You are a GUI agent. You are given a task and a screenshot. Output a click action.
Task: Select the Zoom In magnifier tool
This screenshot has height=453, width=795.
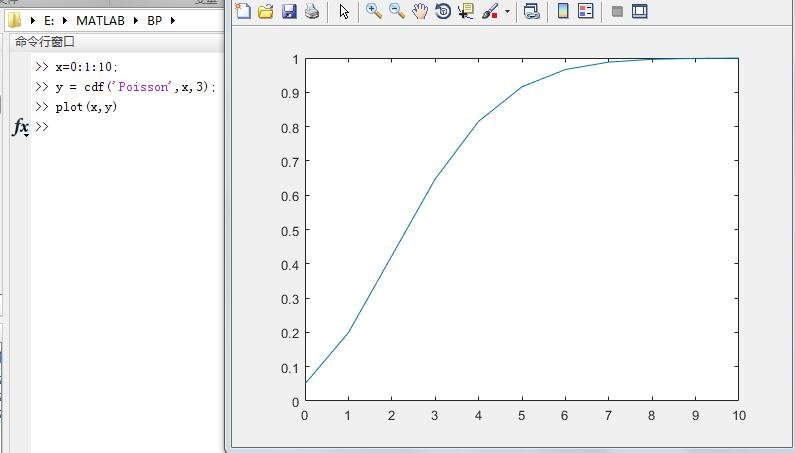(374, 11)
